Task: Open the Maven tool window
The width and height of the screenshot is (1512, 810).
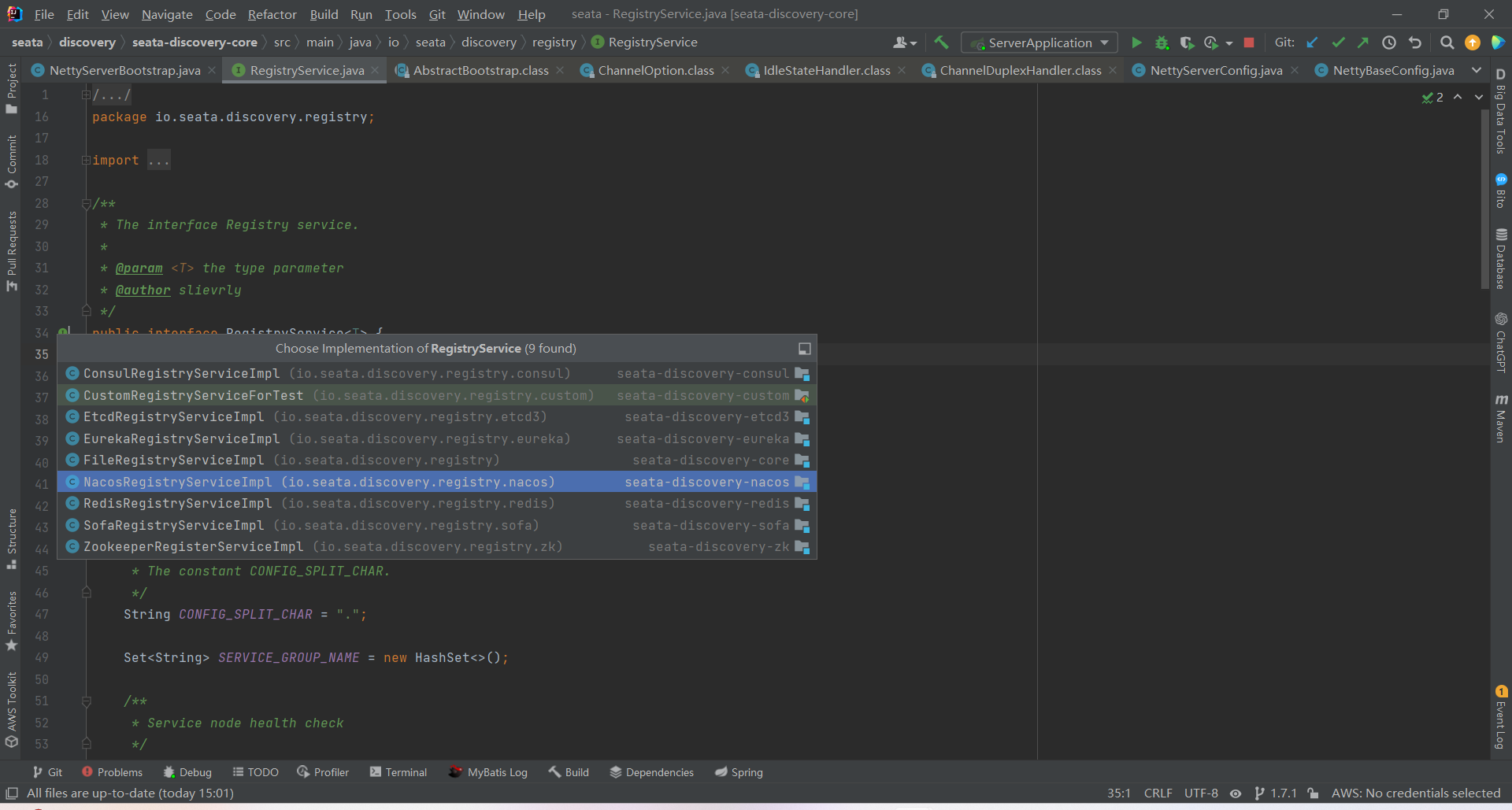Action: pyautogui.click(x=1501, y=418)
